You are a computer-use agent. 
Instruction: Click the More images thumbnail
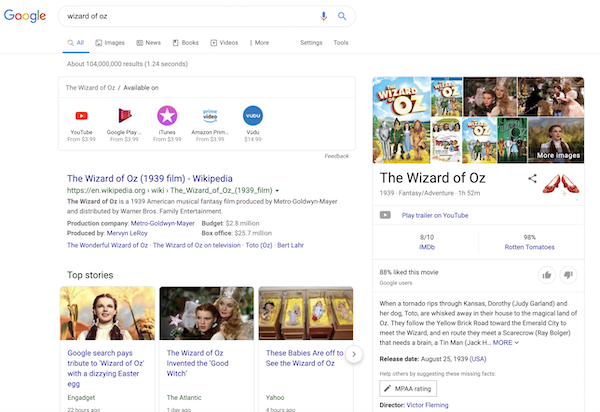point(556,140)
